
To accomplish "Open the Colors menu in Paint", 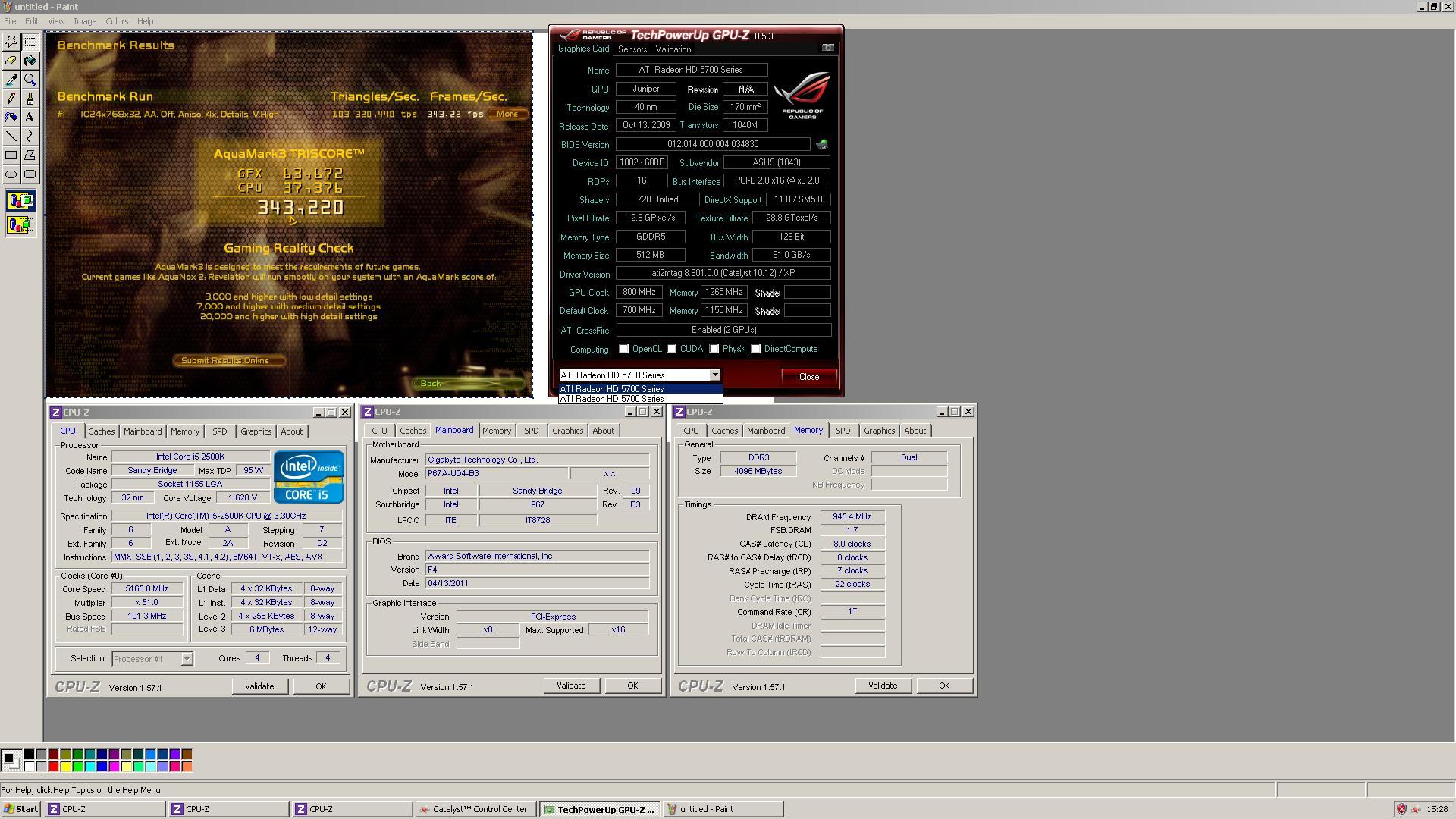I will pos(117,21).
